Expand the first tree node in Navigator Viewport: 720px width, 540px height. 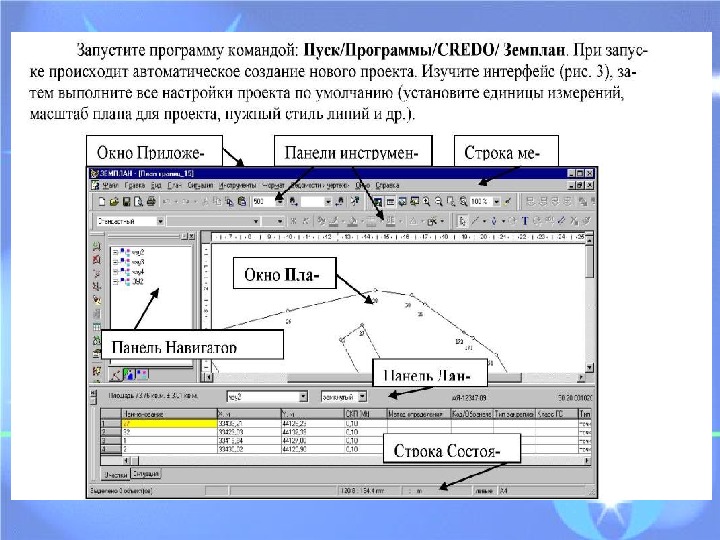tap(115, 252)
